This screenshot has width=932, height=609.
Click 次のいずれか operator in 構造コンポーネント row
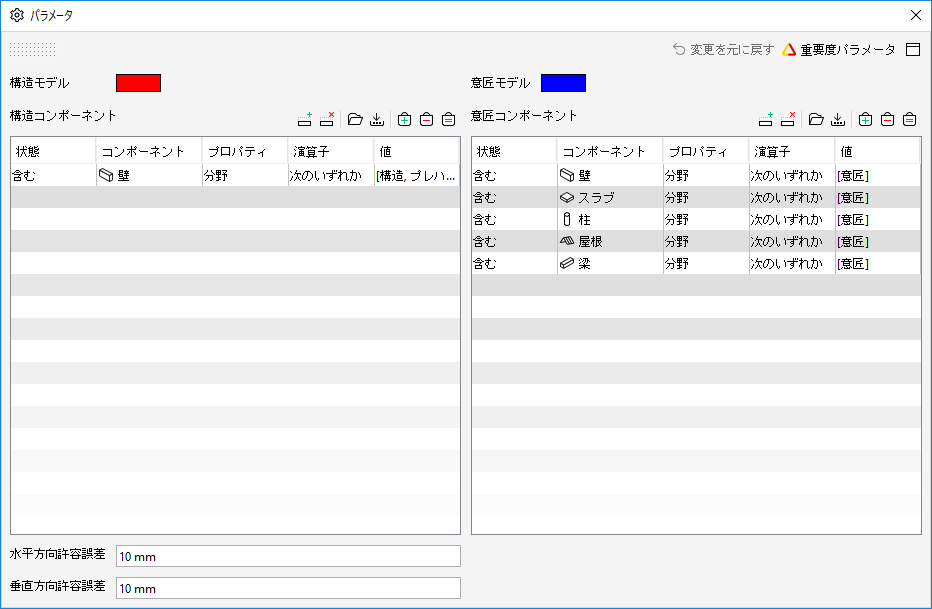pyautogui.click(x=331, y=175)
